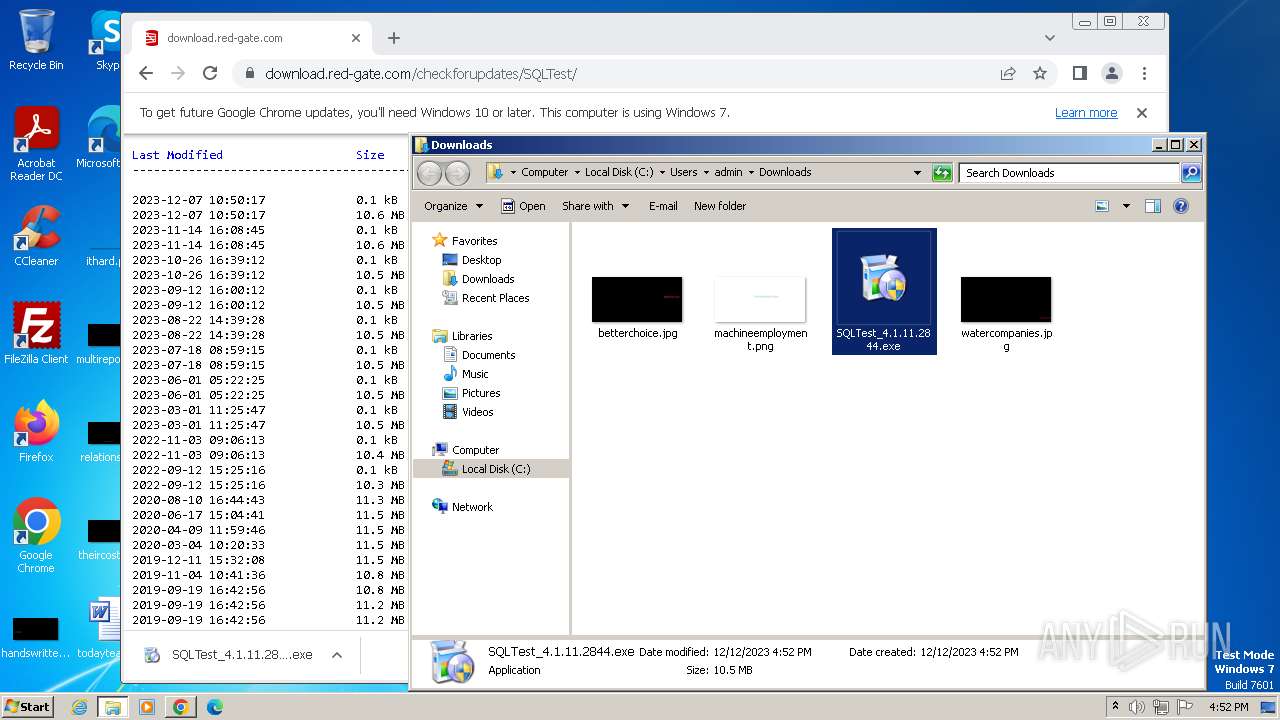Click Local Disk (C:) breadcrumb segment
The height and width of the screenshot is (720, 1280).
click(x=619, y=172)
